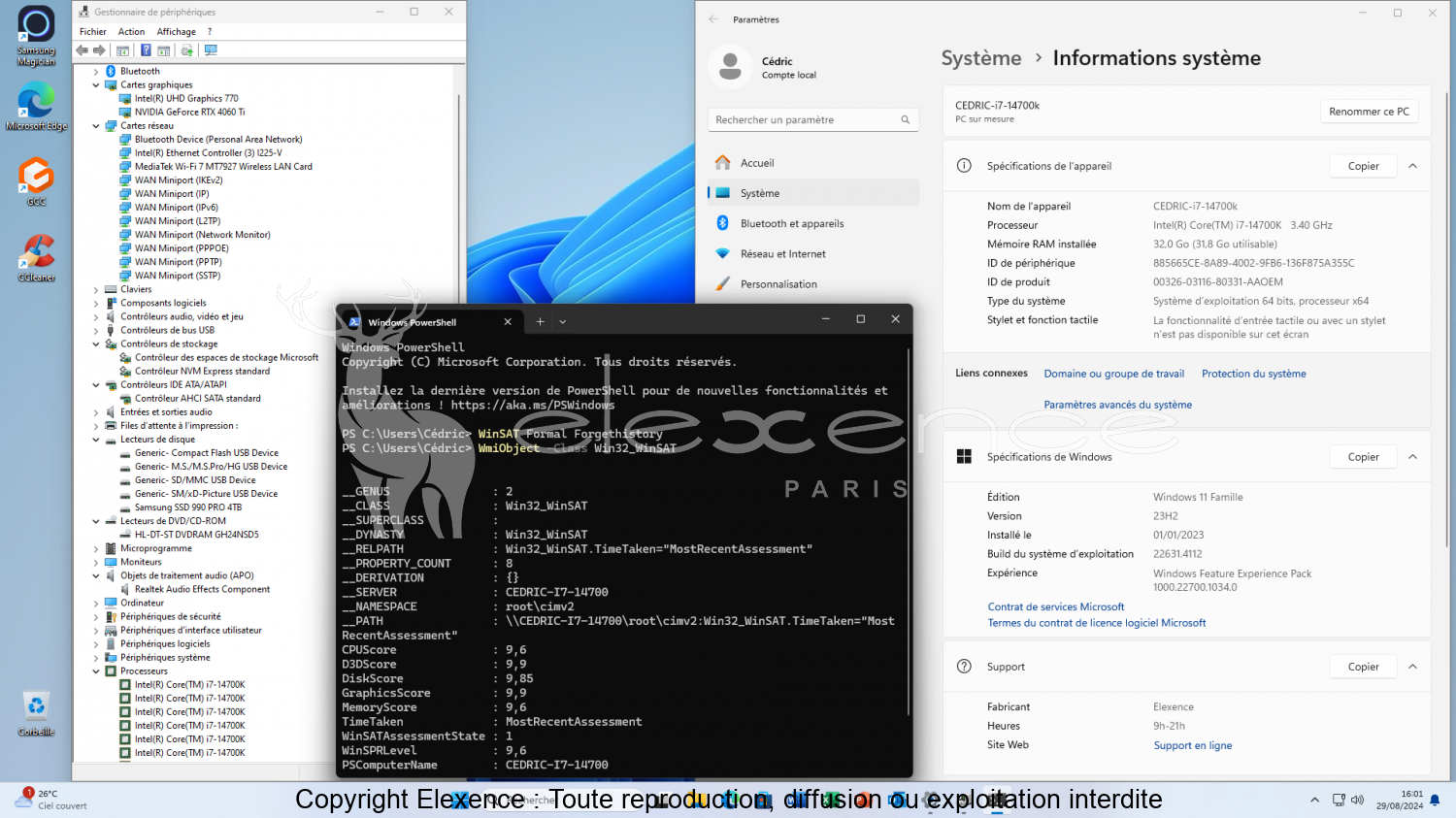Open Support en ligne link
This screenshot has width=1456, height=818.
click(1193, 745)
